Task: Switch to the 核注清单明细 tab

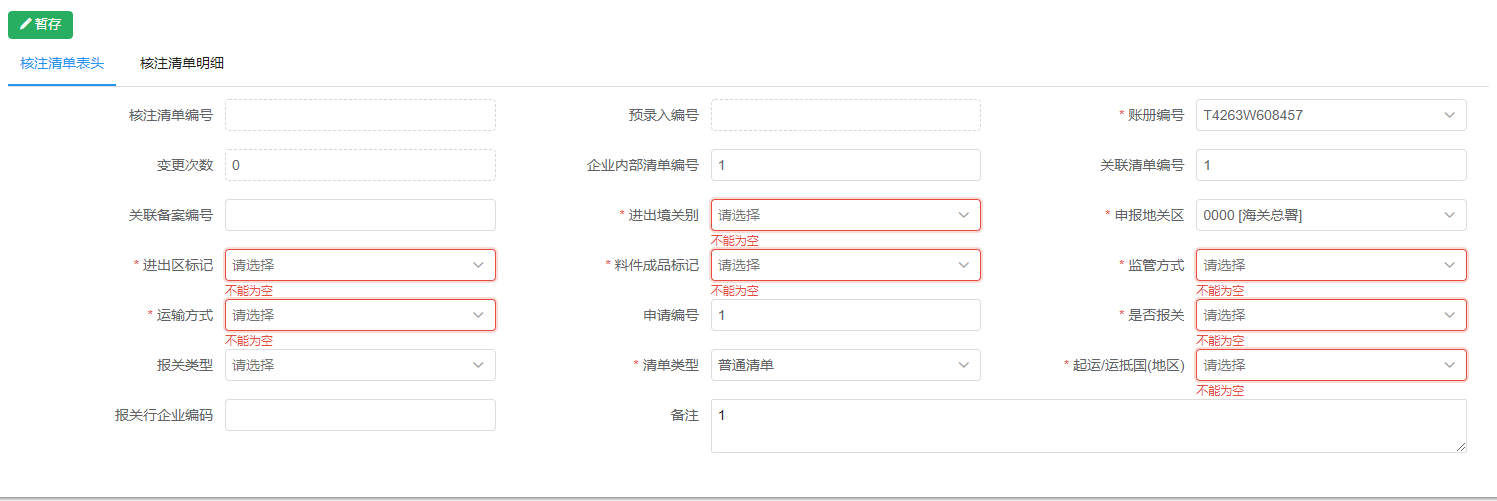Action: click(182, 63)
